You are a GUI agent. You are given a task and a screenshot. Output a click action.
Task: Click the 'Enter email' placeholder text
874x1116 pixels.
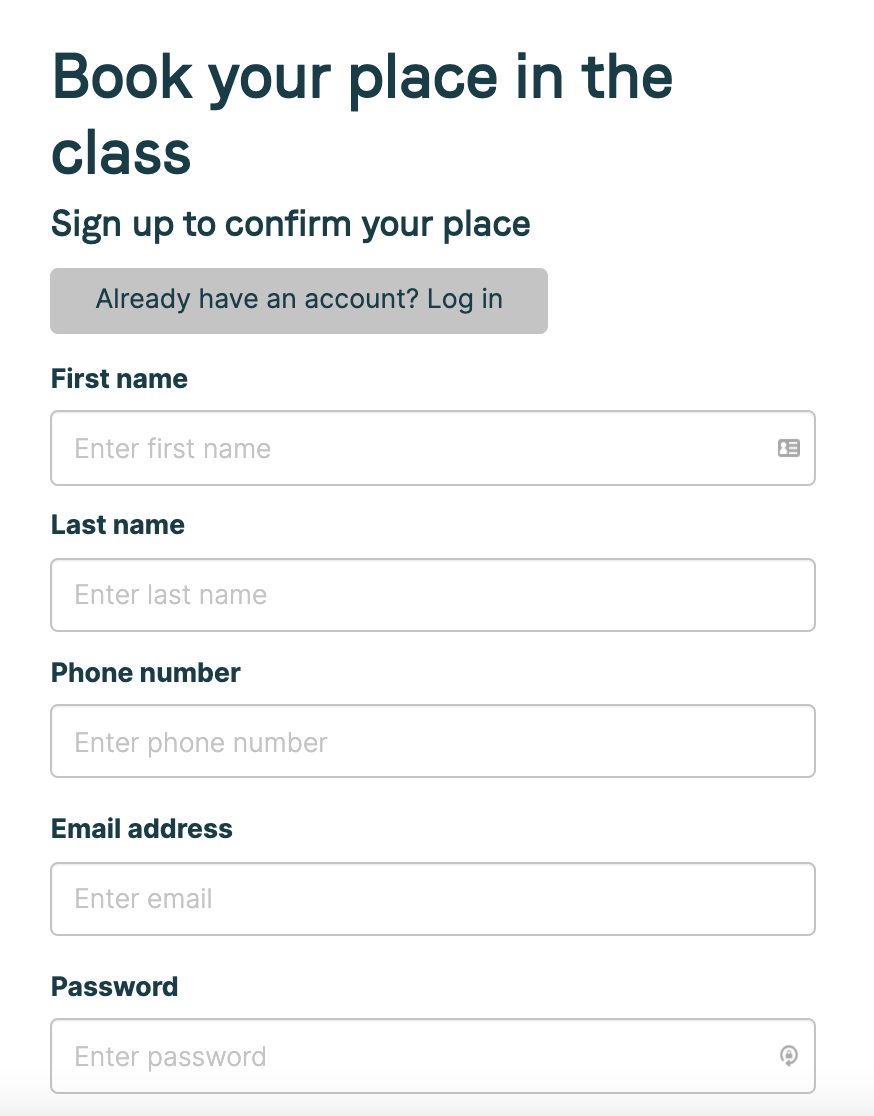coord(143,899)
